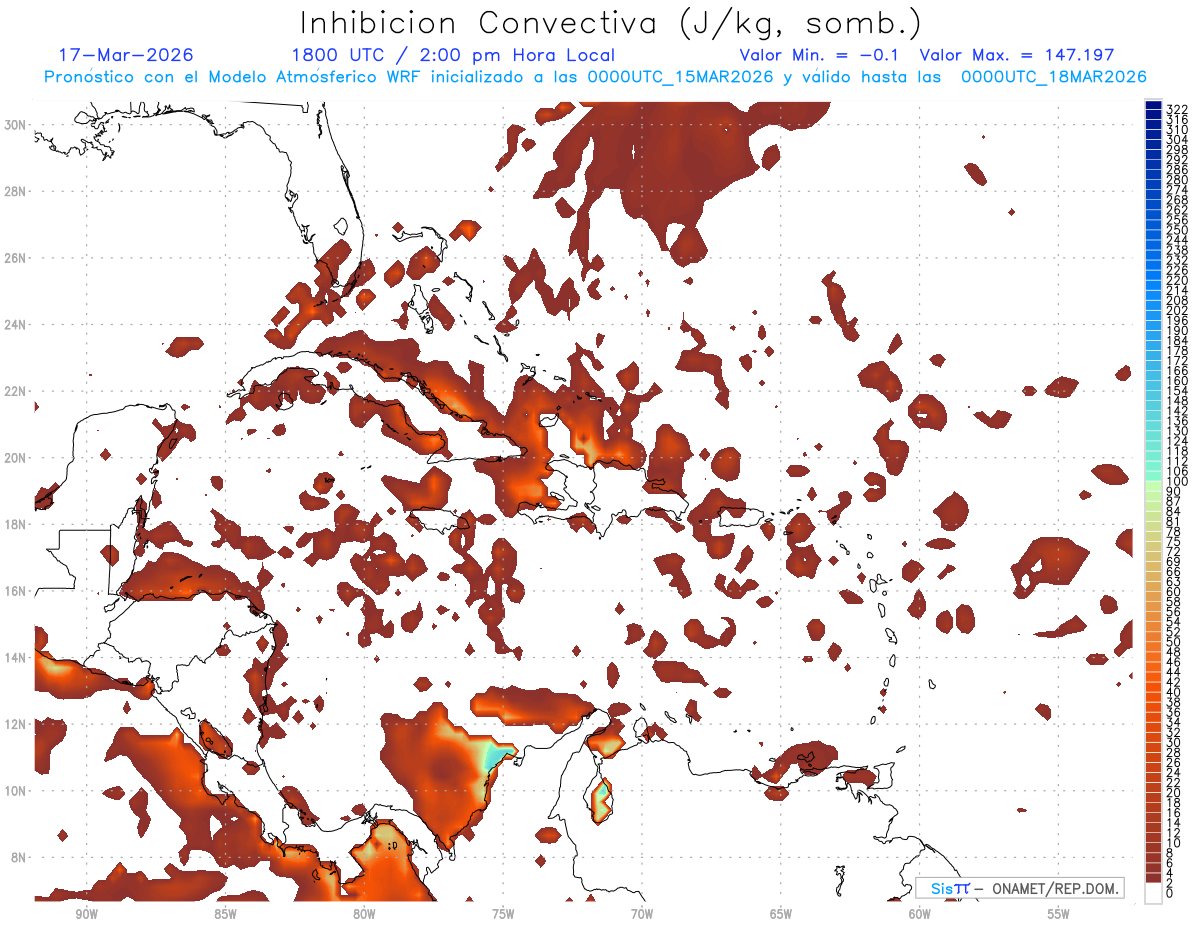Select the "Valor Max. = 147.197" text

click(x=1017, y=55)
